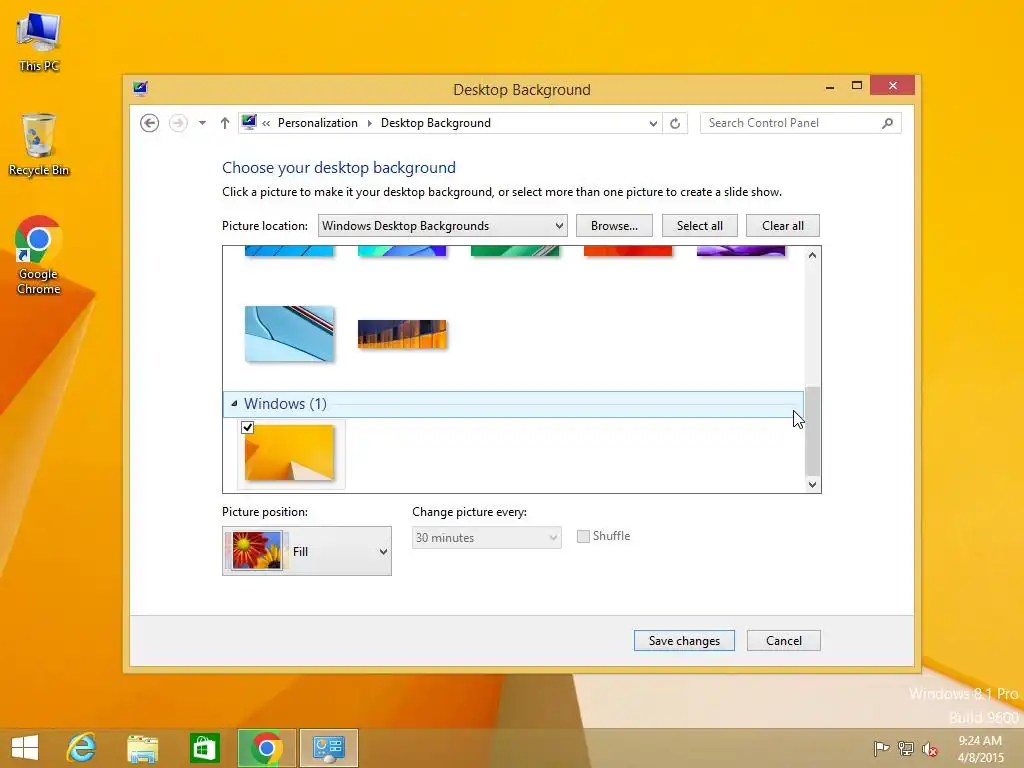
Task: Launch Internet Explorer from taskbar
Action: click(82, 748)
